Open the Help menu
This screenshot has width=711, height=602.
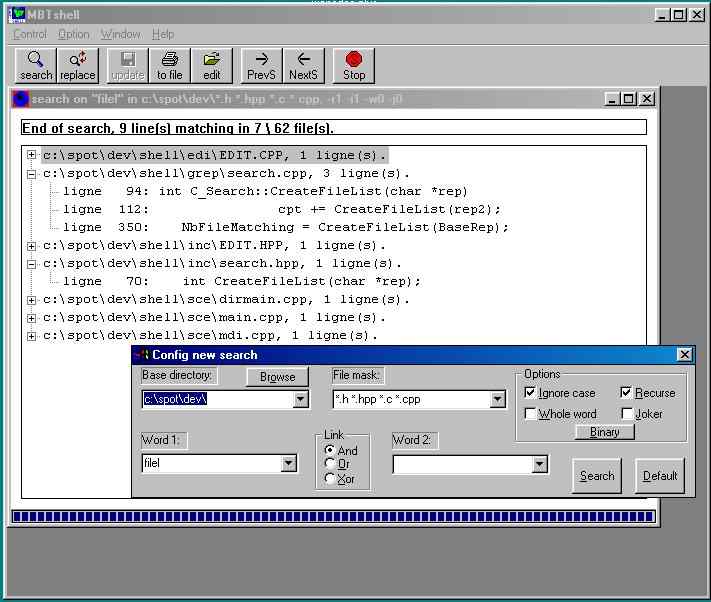click(163, 34)
